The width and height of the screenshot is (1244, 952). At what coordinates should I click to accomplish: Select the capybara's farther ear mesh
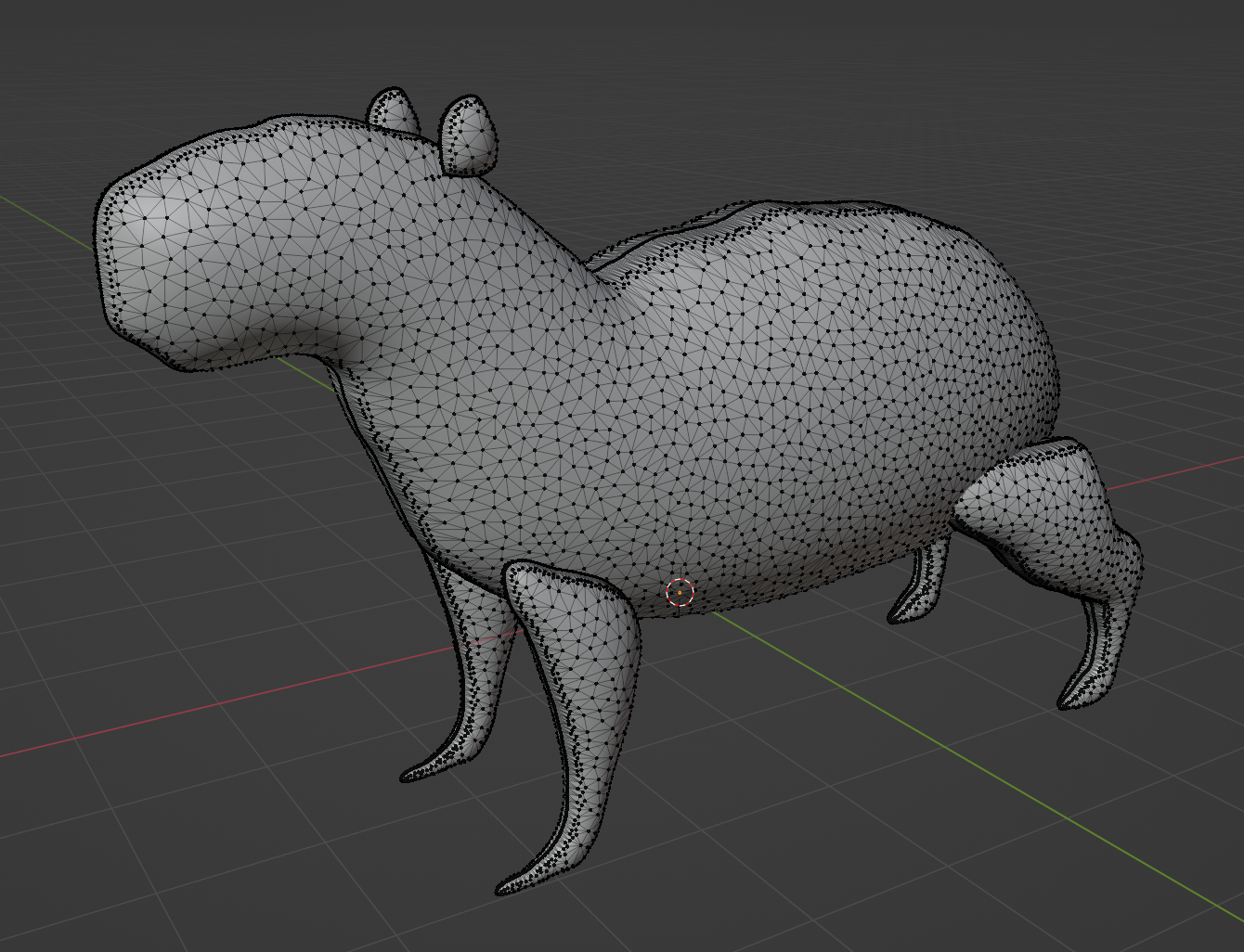395,110
